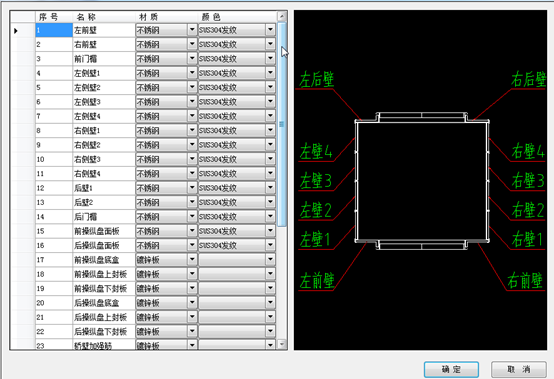
Task: Click the 右前壁 label in diagram
Action: [x=525, y=281]
